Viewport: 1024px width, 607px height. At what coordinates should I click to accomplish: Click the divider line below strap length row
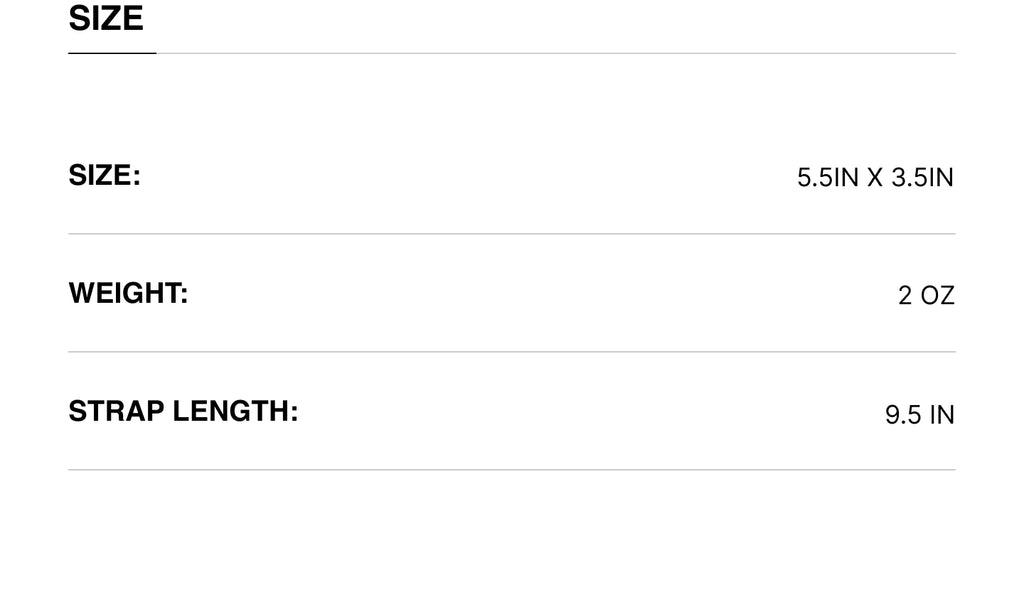coord(512,470)
